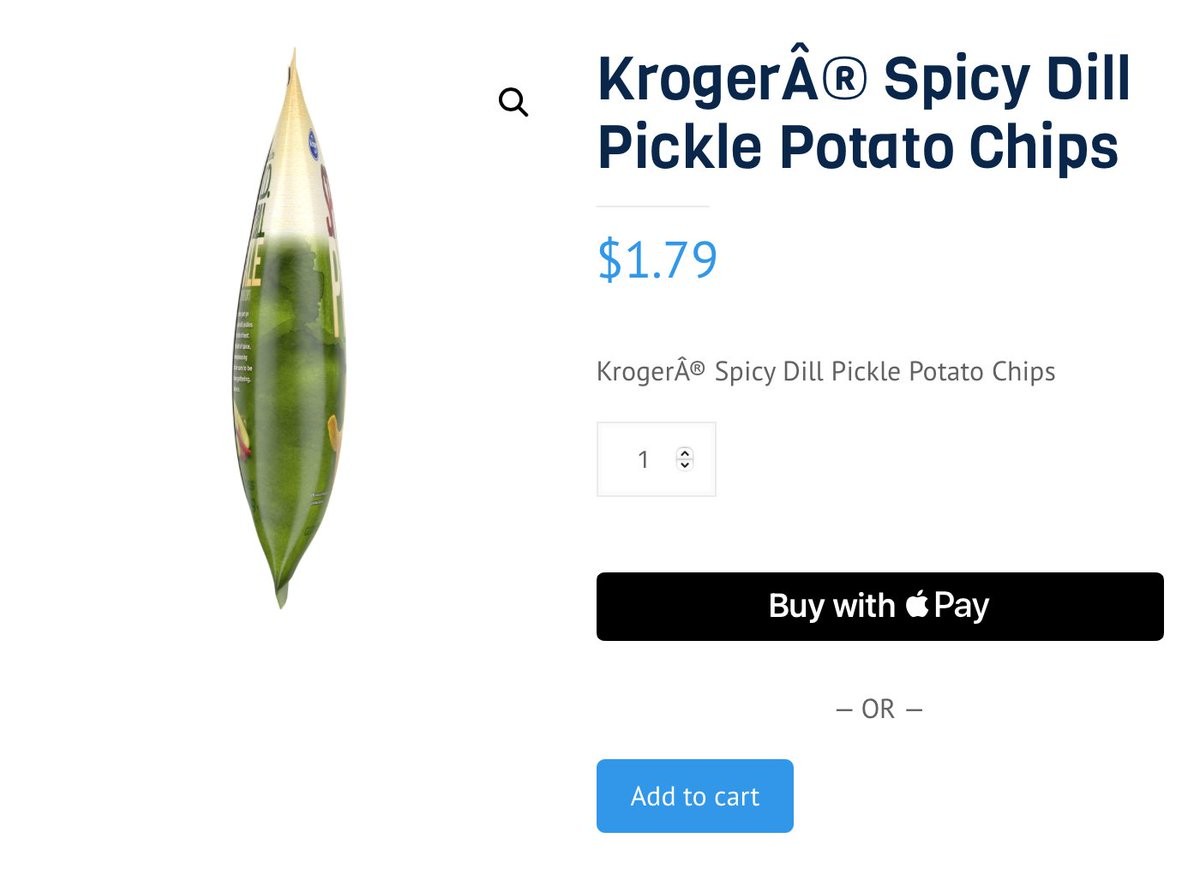
Task: Select the chips bag product image
Action: point(289,328)
